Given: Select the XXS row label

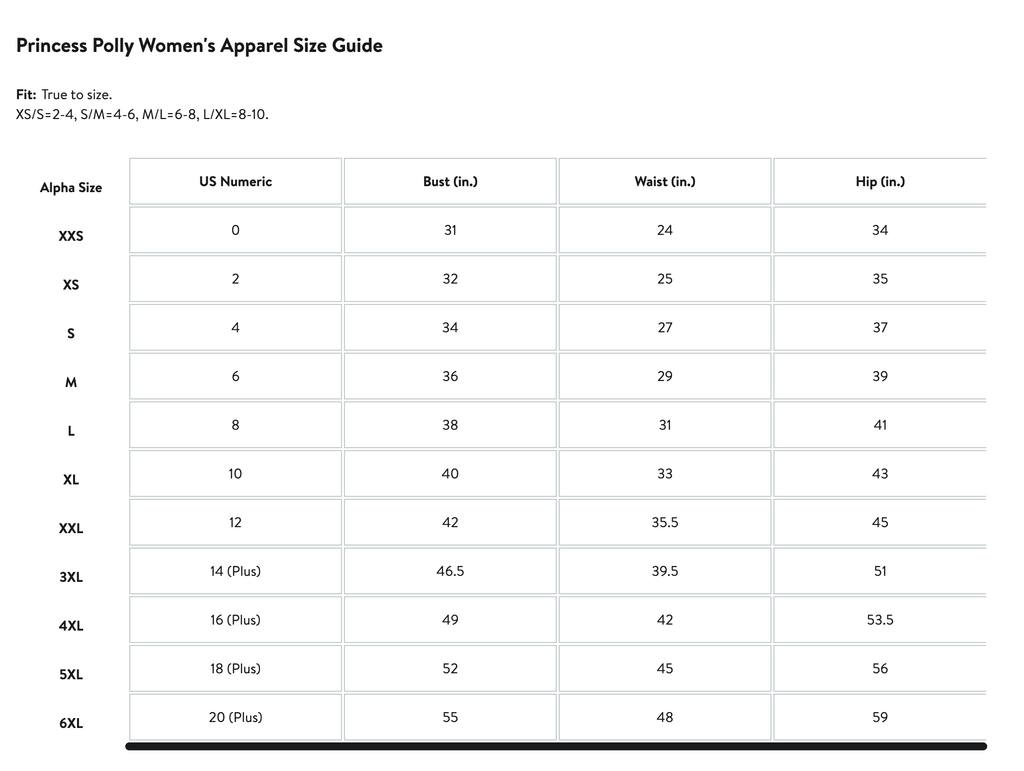Looking at the screenshot, I should [x=71, y=237].
